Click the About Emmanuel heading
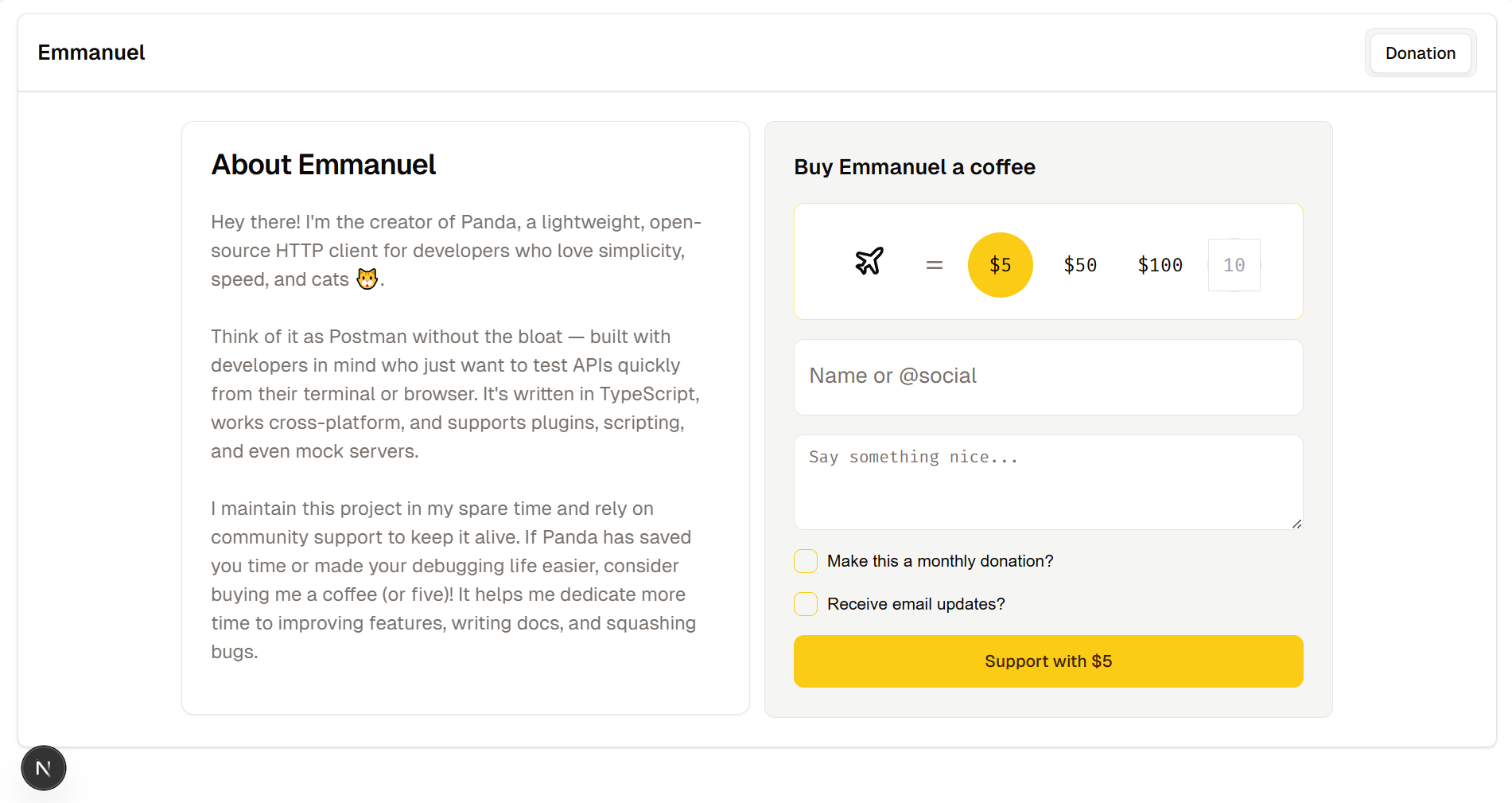 324,165
